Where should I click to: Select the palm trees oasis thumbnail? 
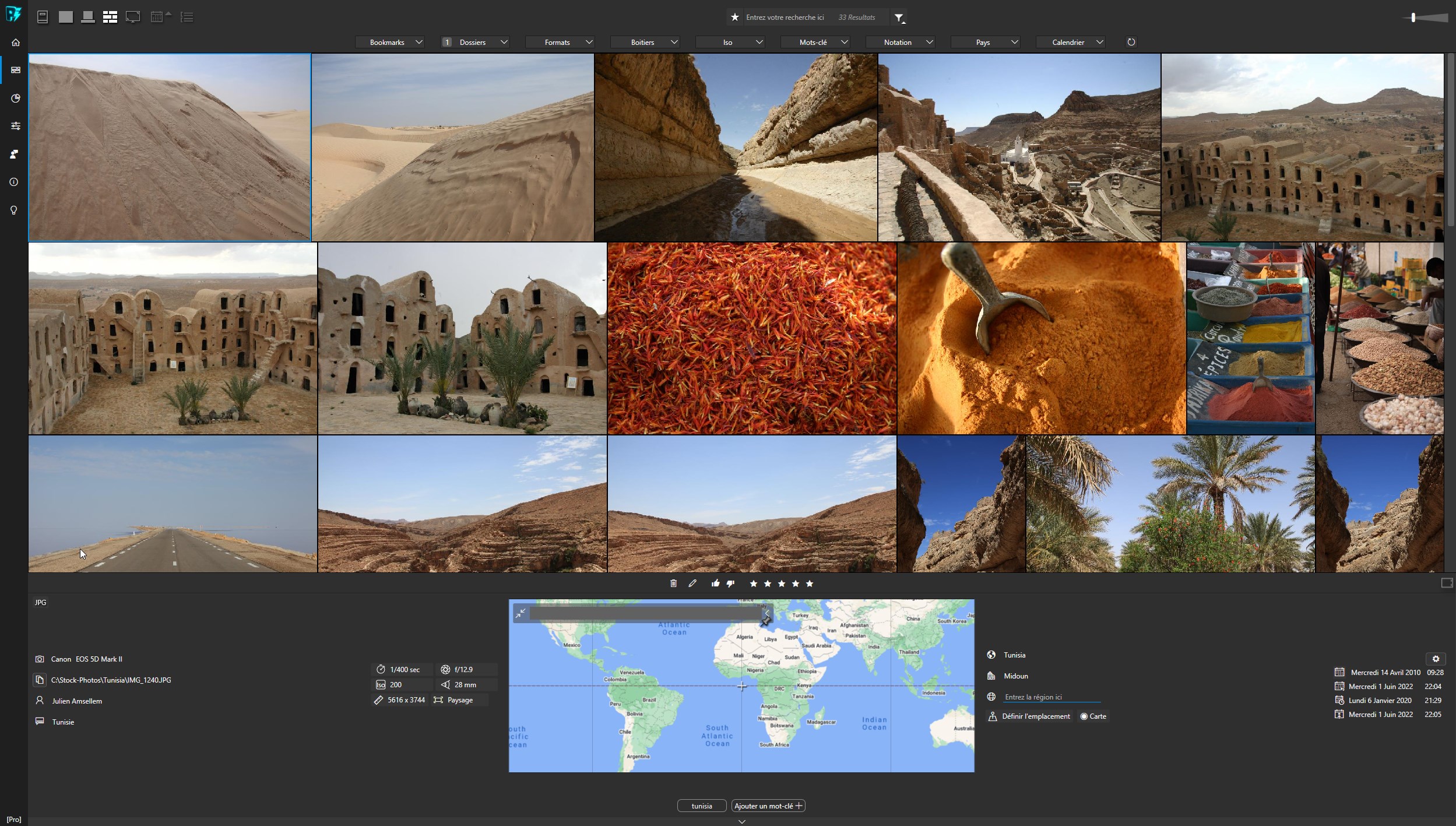[x=1170, y=504]
